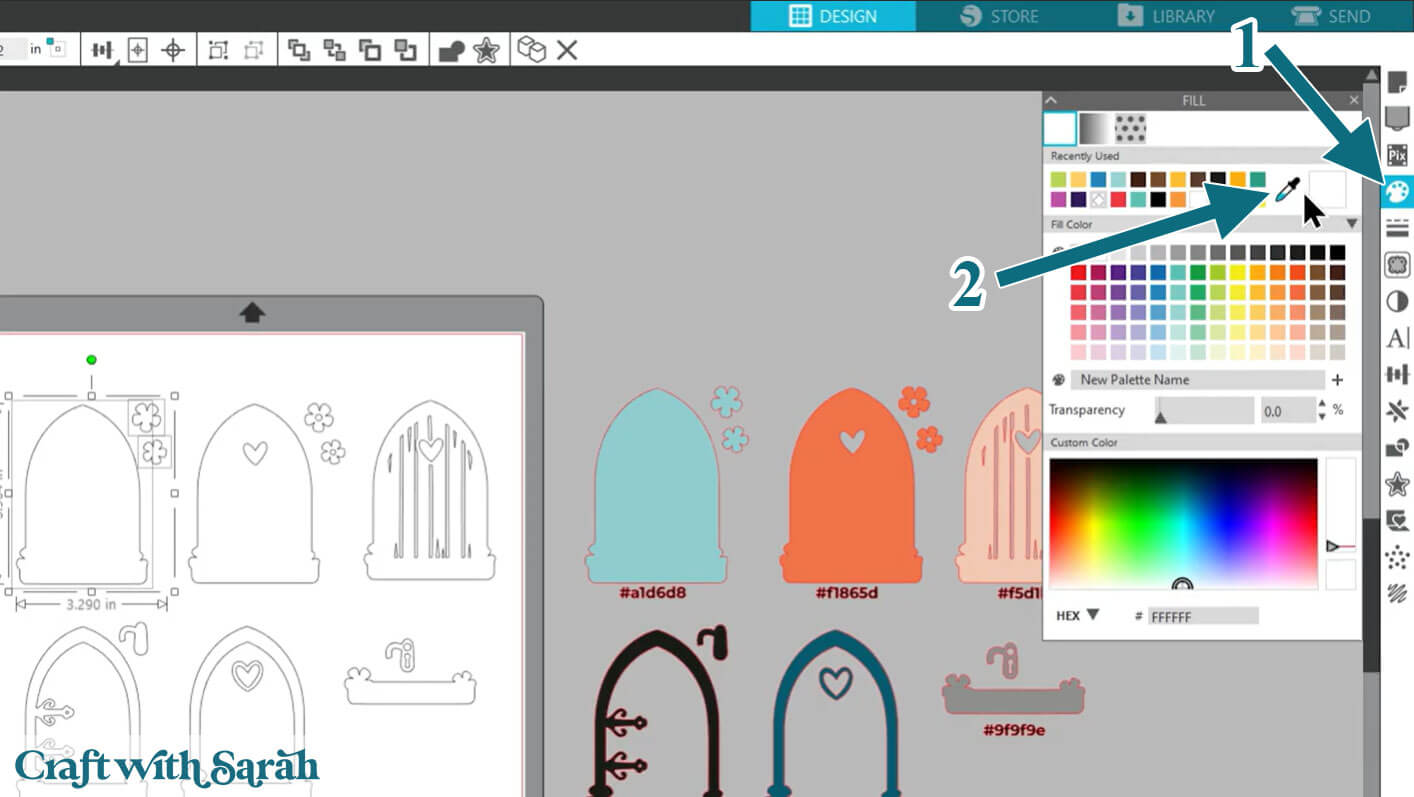Image resolution: width=1414 pixels, height=797 pixels.
Task: Open the Image Effects half-circle icon
Action: (1397, 301)
